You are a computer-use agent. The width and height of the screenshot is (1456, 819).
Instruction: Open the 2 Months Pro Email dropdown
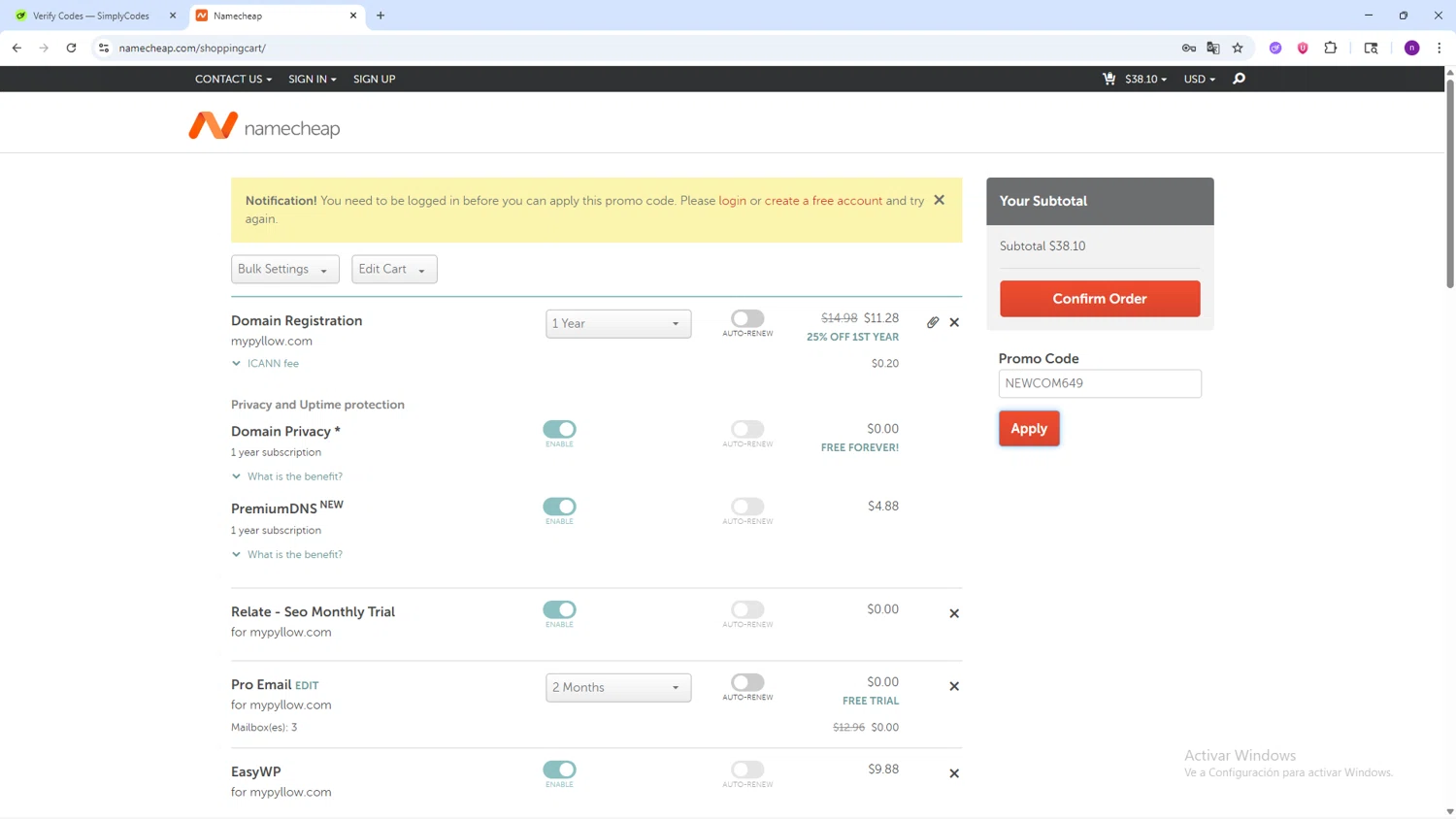618,687
